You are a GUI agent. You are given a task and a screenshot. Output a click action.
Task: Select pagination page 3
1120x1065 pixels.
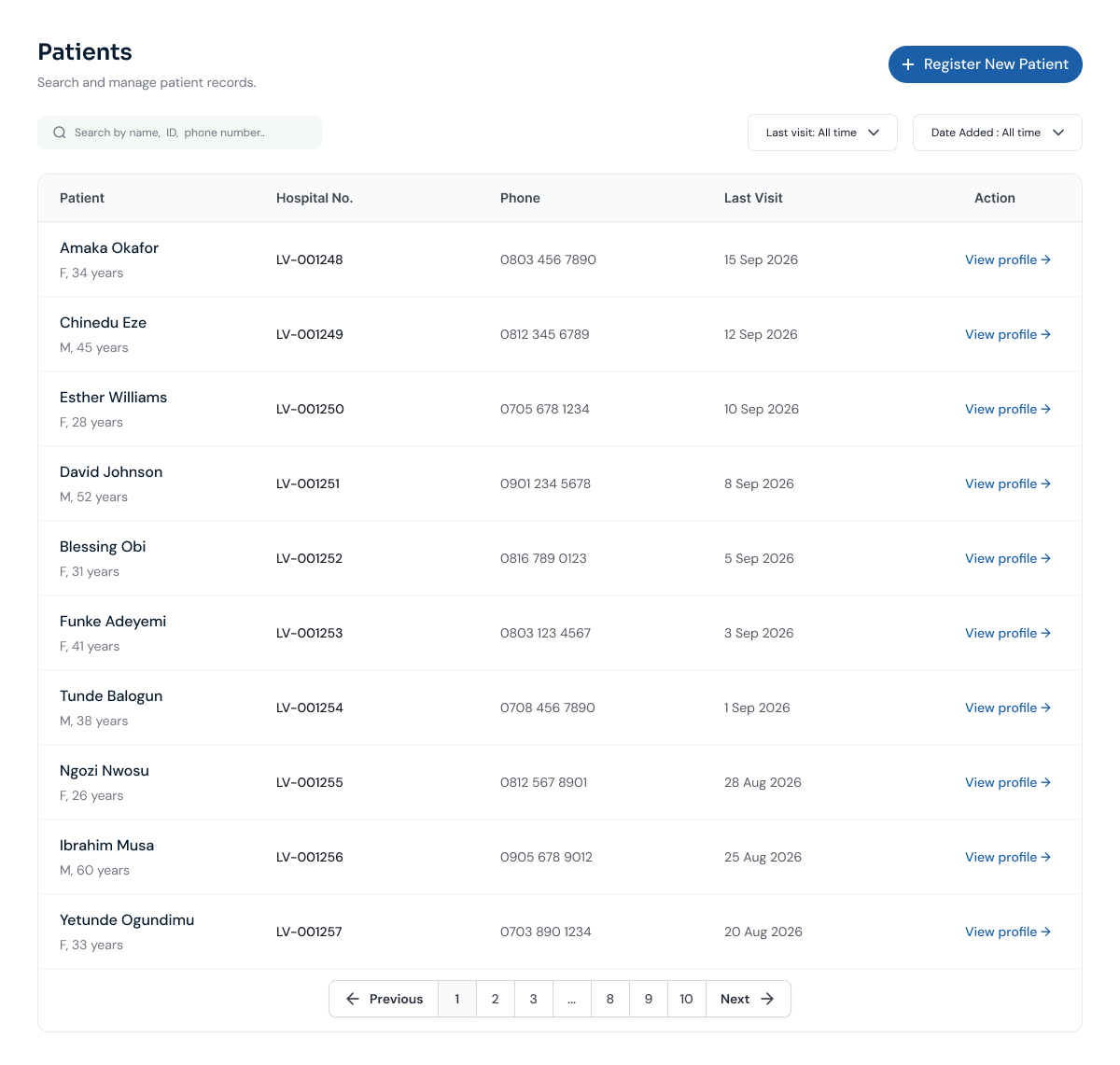(x=534, y=999)
